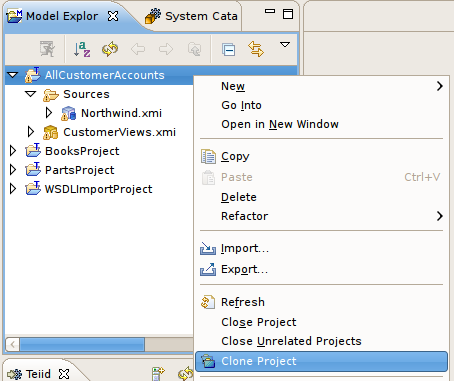Click the PartsProject folder icon
Image resolution: width=454 pixels, height=381 pixels.
pos(33,169)
